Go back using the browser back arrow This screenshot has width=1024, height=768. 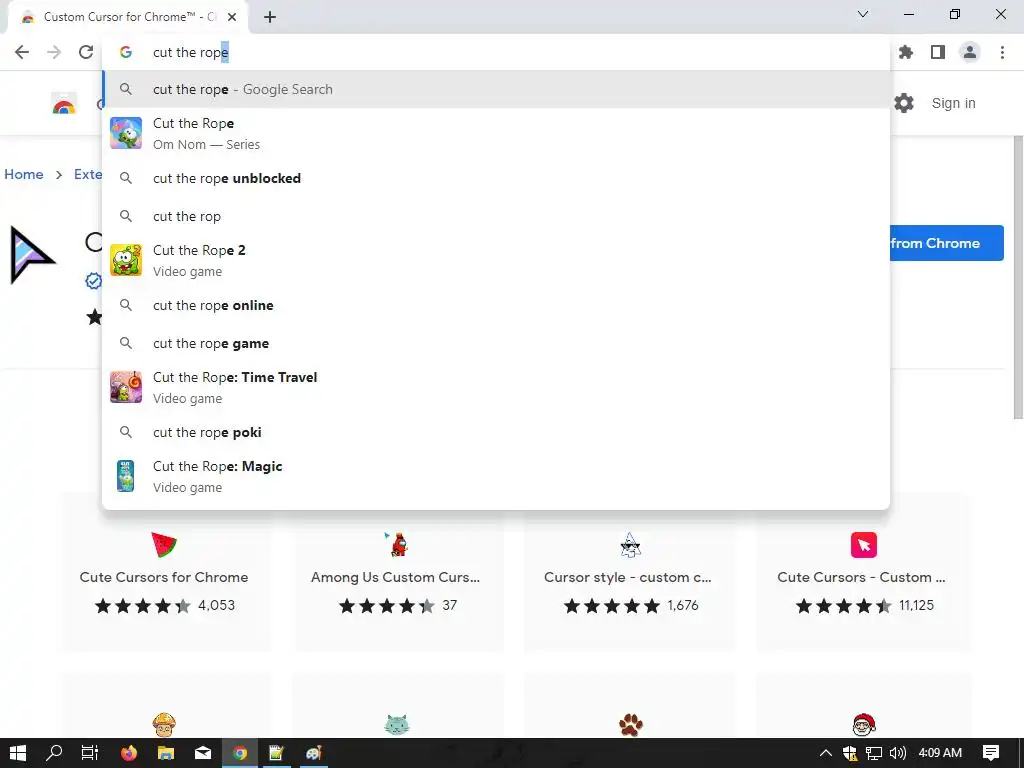pos(22,52)
